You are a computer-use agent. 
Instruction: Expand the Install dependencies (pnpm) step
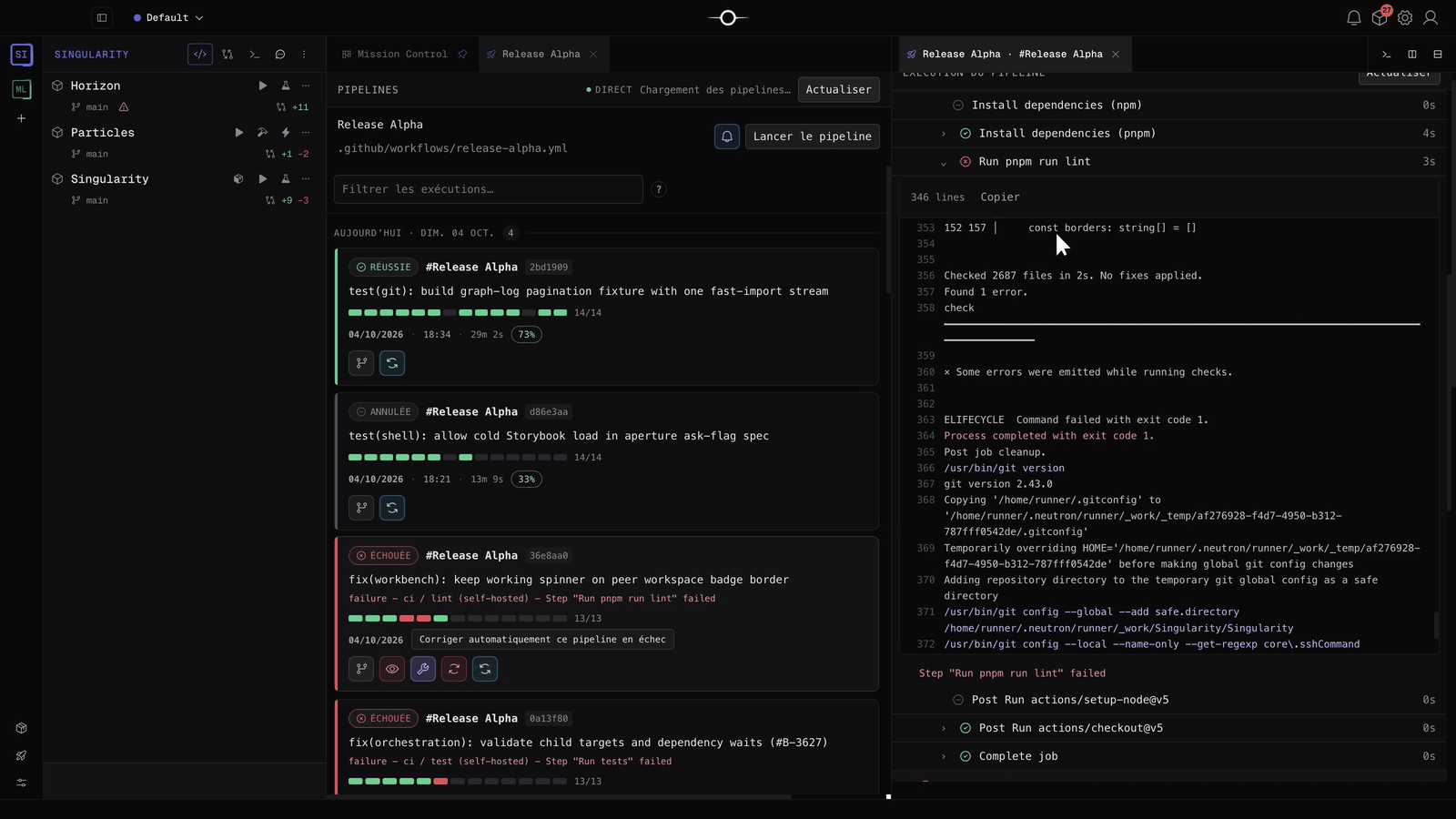coord(943,134)
